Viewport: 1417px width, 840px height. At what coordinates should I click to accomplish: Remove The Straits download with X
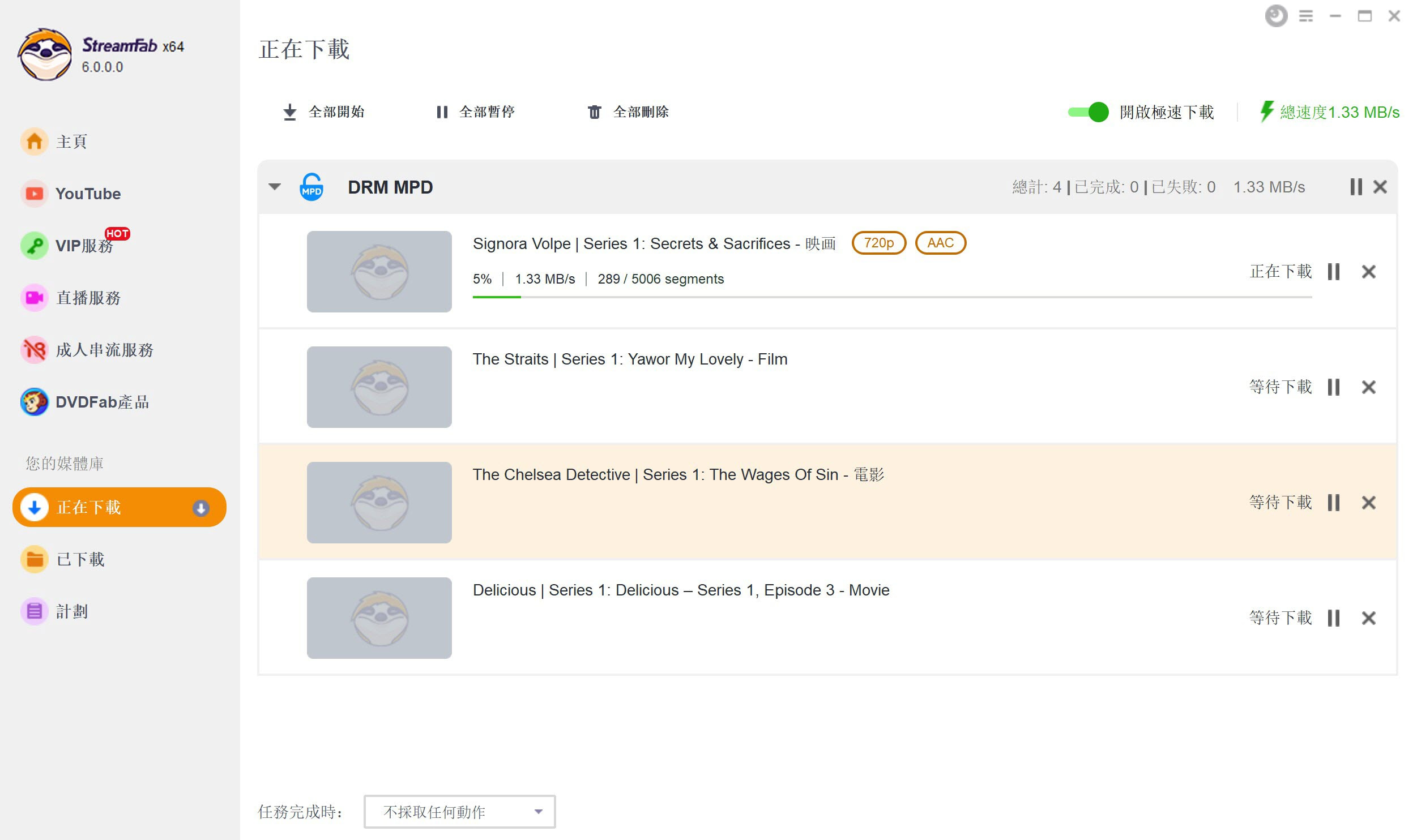tap(1368, 387)
